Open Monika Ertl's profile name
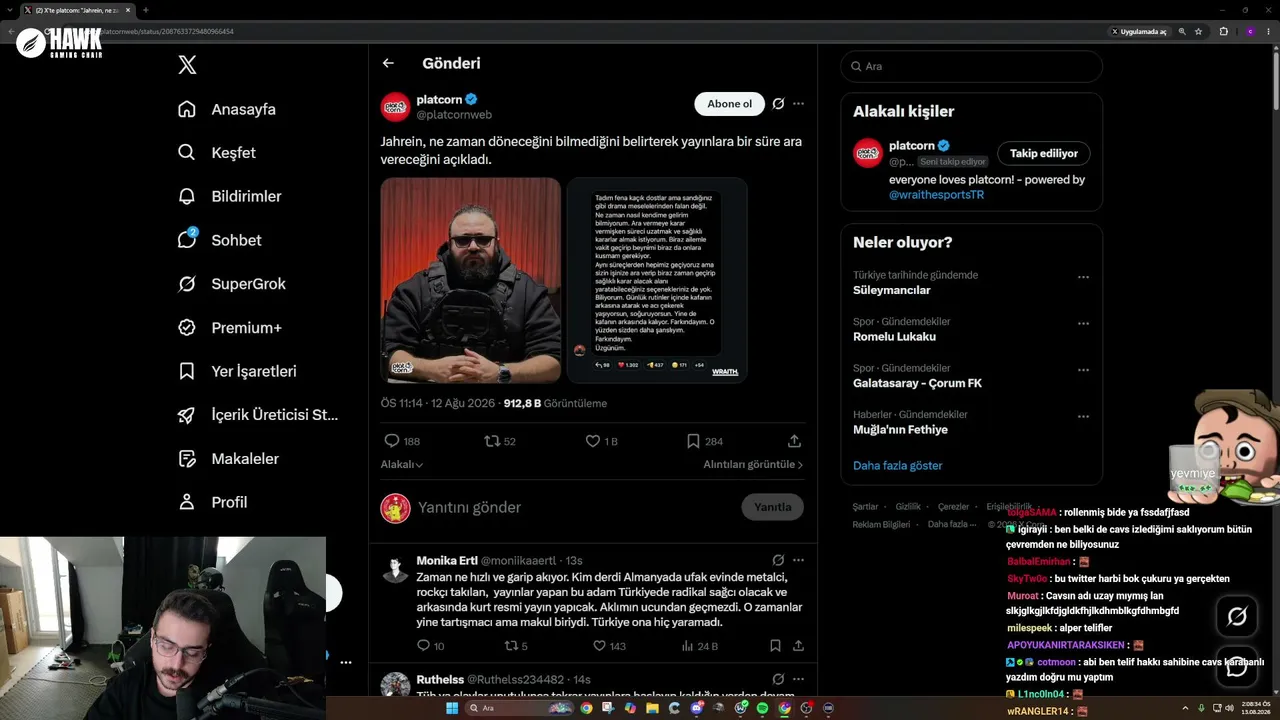Image resolution: width=1280 pixels, height=720 pixels. (446, 560)
